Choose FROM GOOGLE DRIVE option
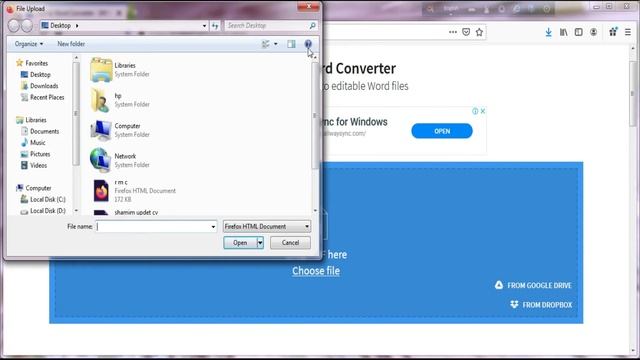 (533, 285)
